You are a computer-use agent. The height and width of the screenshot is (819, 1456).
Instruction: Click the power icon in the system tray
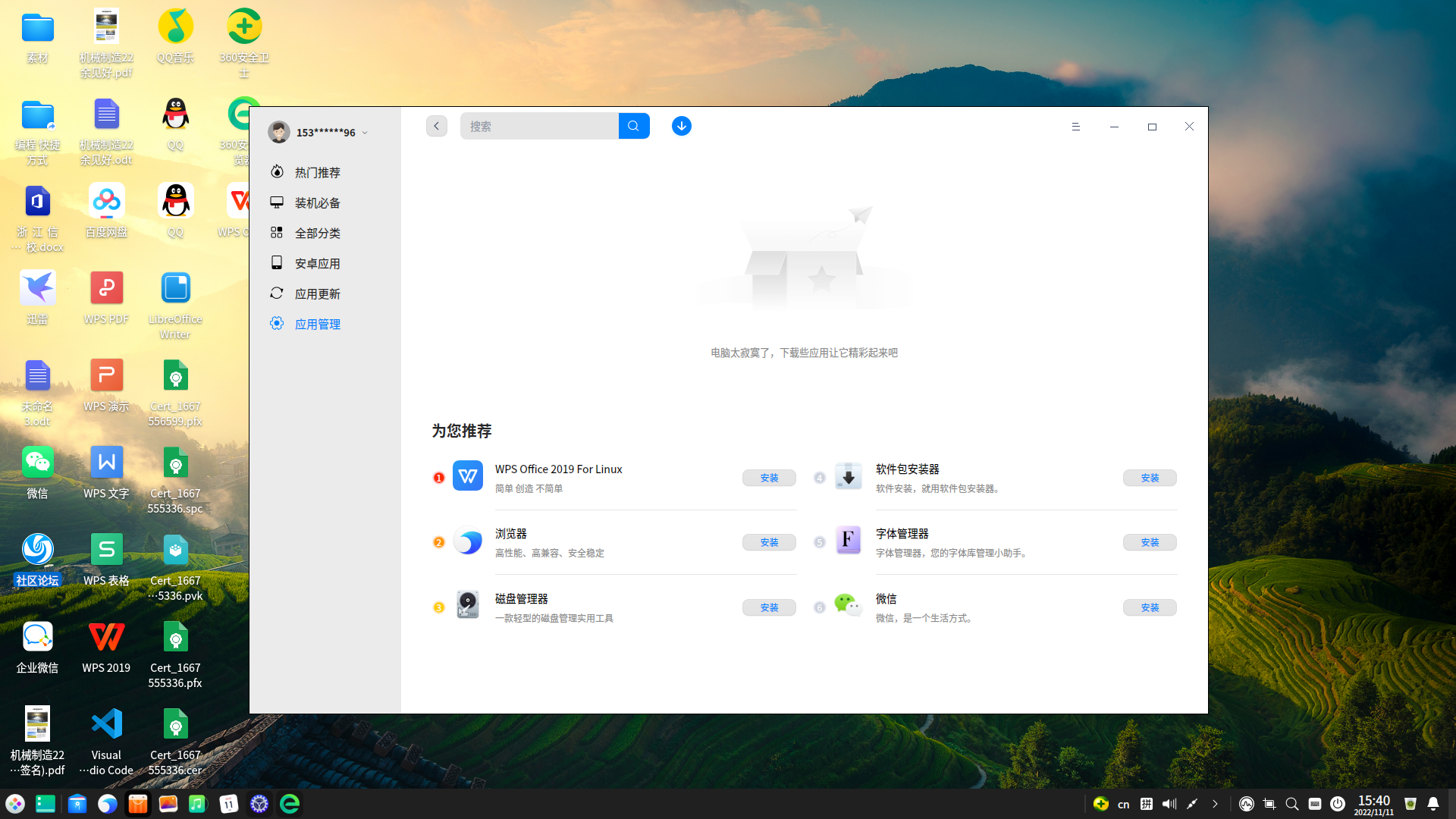(x=1338, y=804)
